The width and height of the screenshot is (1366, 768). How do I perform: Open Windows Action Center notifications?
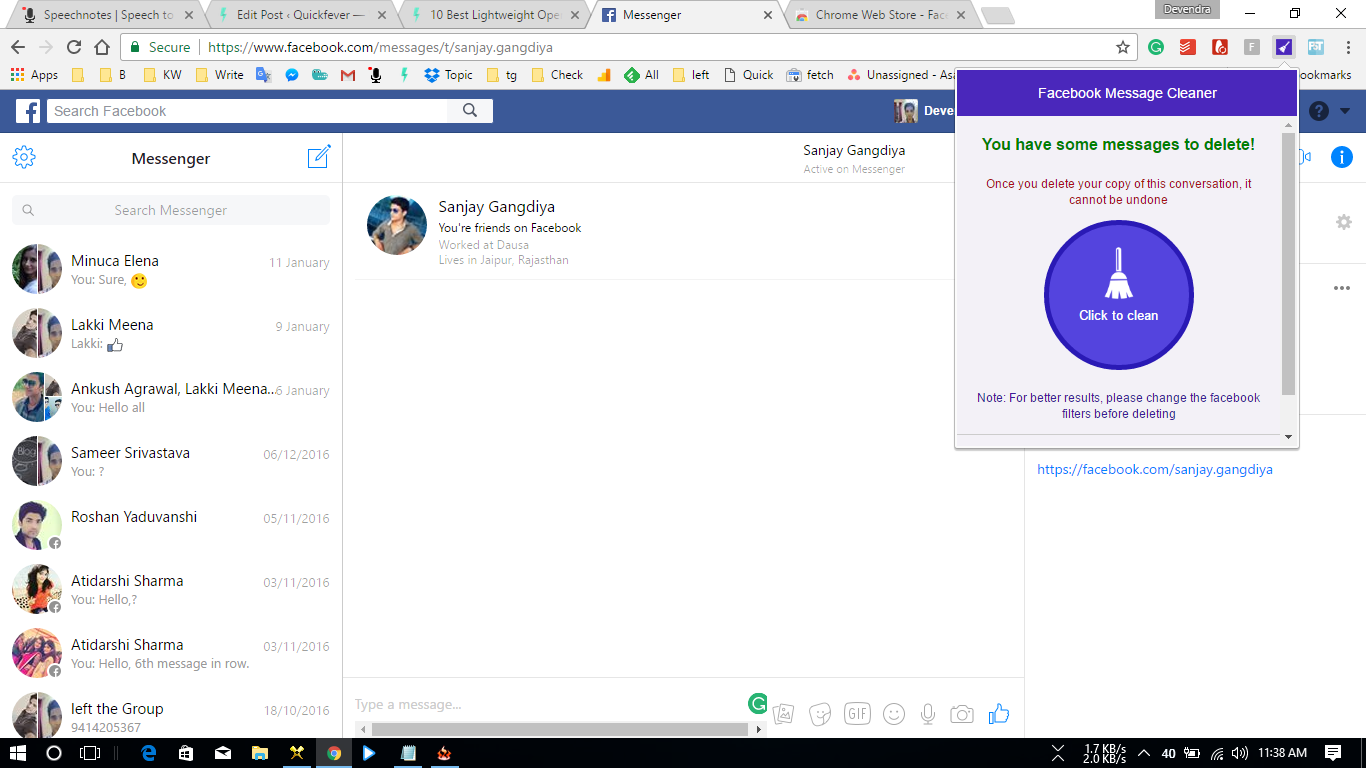click(1333, 753)
